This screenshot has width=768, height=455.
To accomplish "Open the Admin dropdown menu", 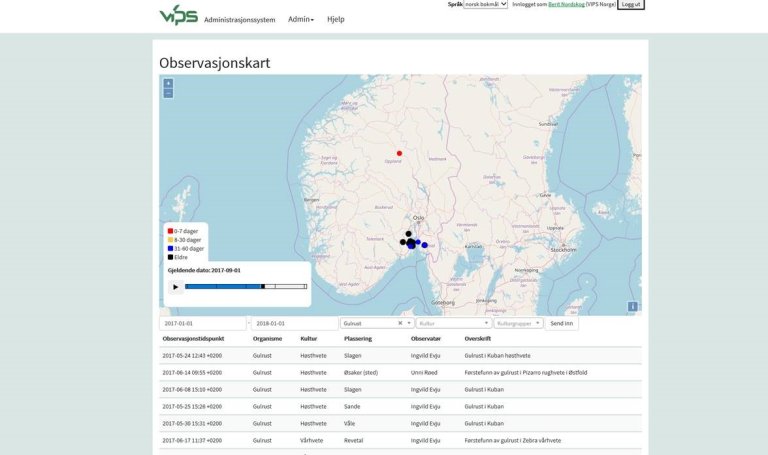I will (301, 19).
